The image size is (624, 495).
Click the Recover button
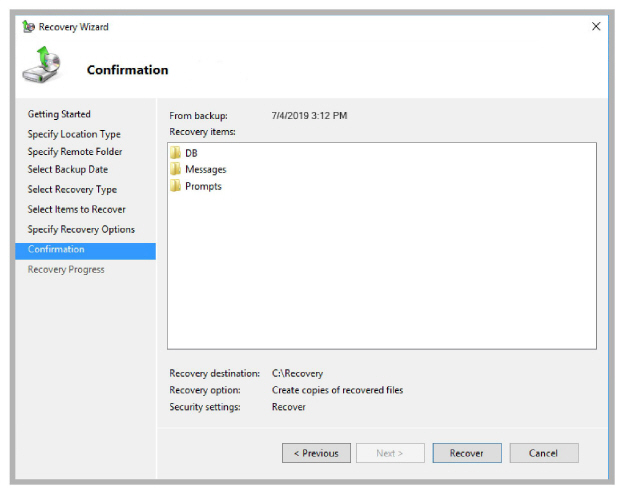coord(467,453)
